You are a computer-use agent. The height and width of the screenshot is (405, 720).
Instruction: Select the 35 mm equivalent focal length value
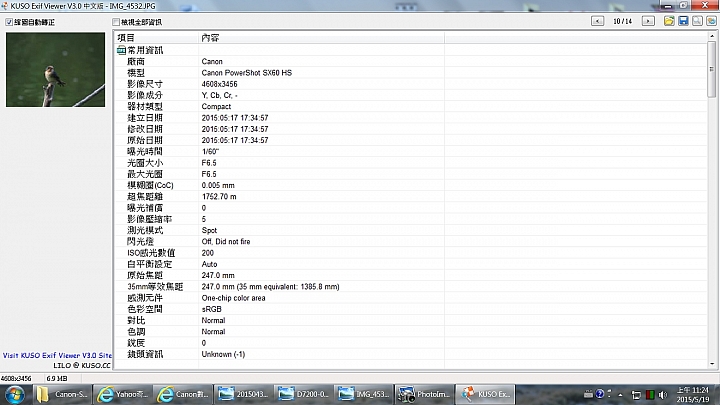point(270,287)
